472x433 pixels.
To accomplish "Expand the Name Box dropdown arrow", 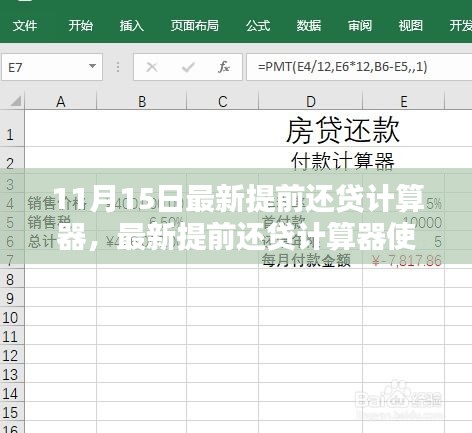I will pos(92,66).
